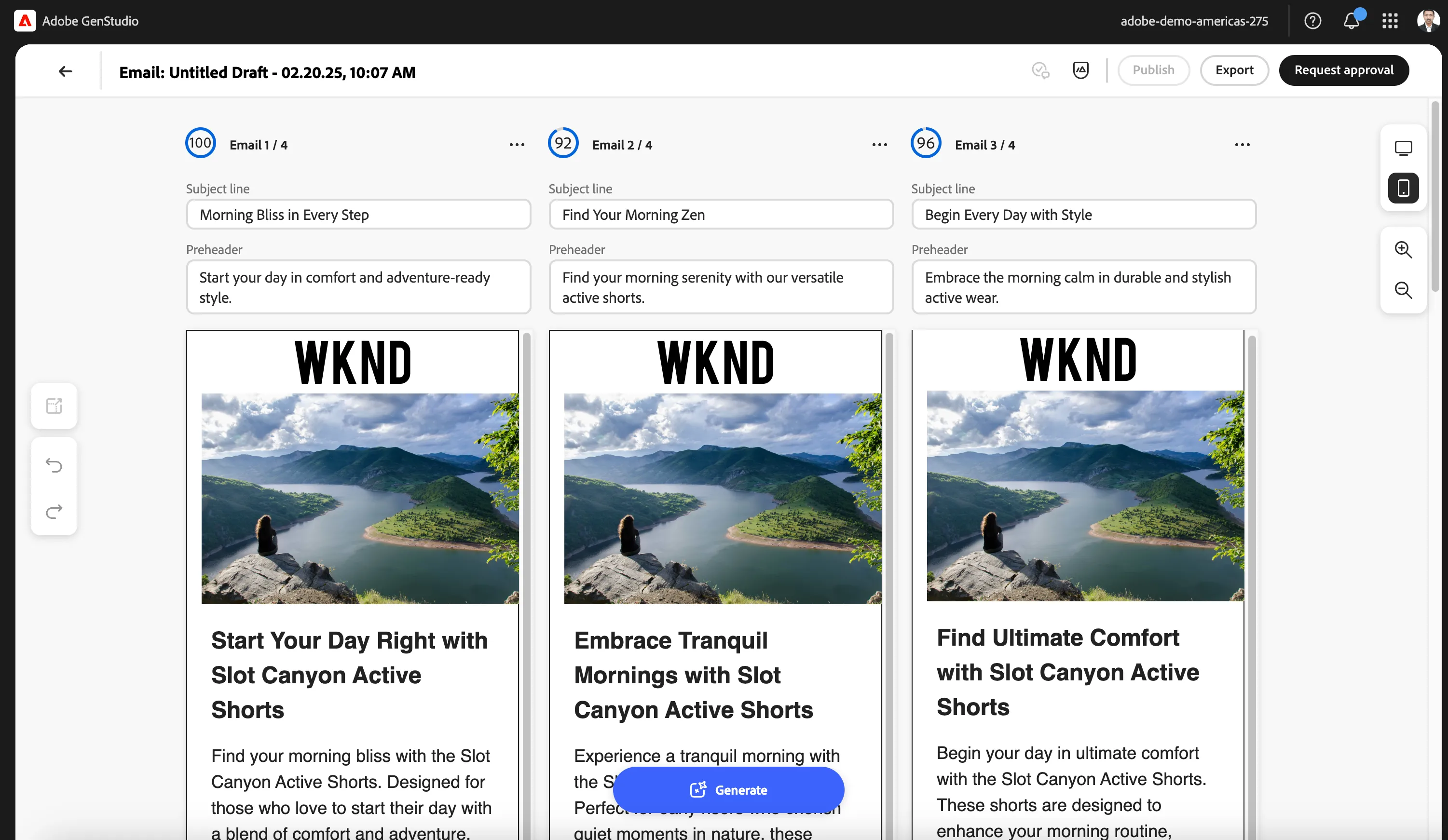Undo the last change
This screenshot has height=840, width=1448.
[x=54, y=465]
